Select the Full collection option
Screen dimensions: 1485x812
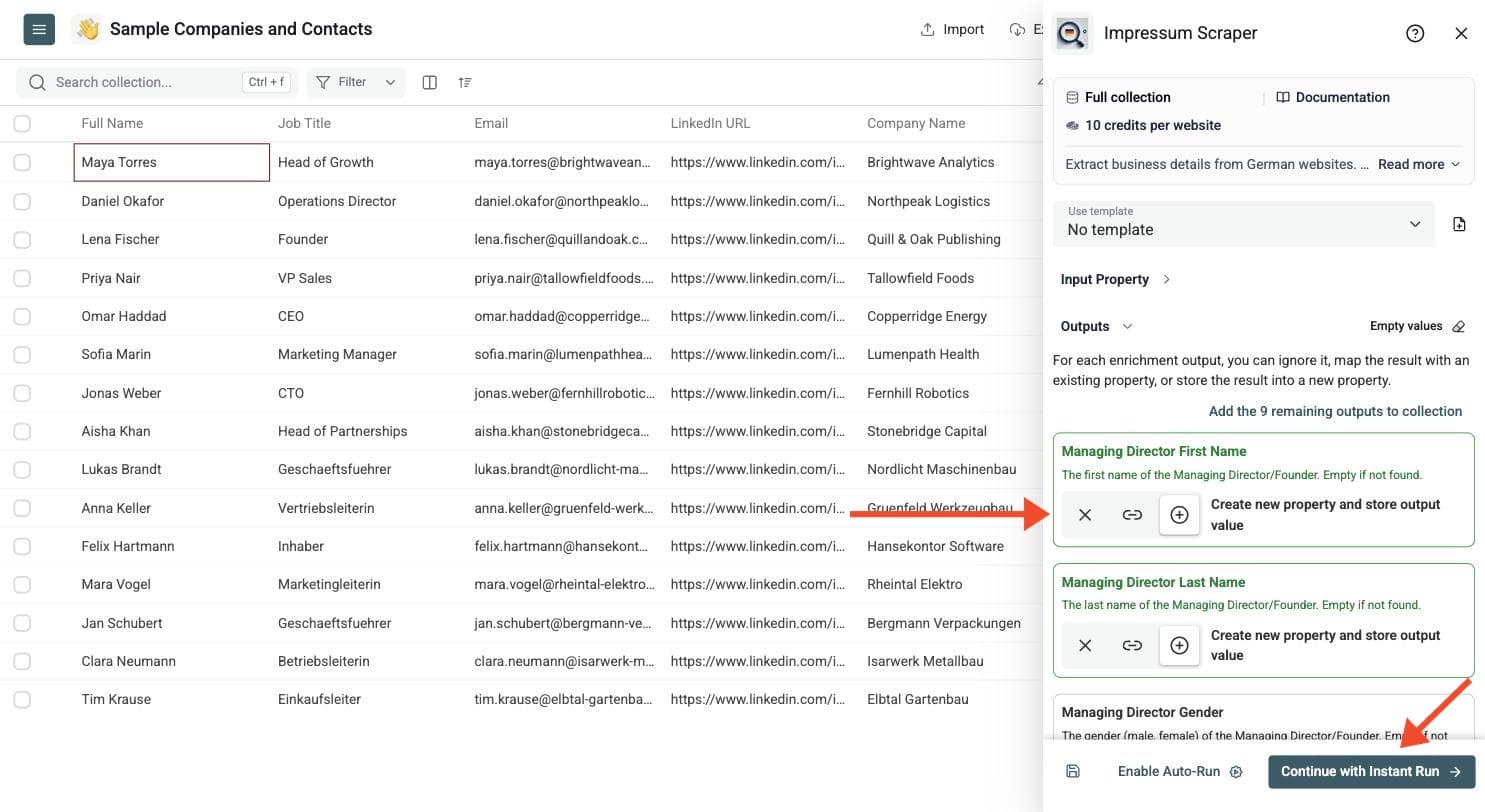tap(1118, 97)
